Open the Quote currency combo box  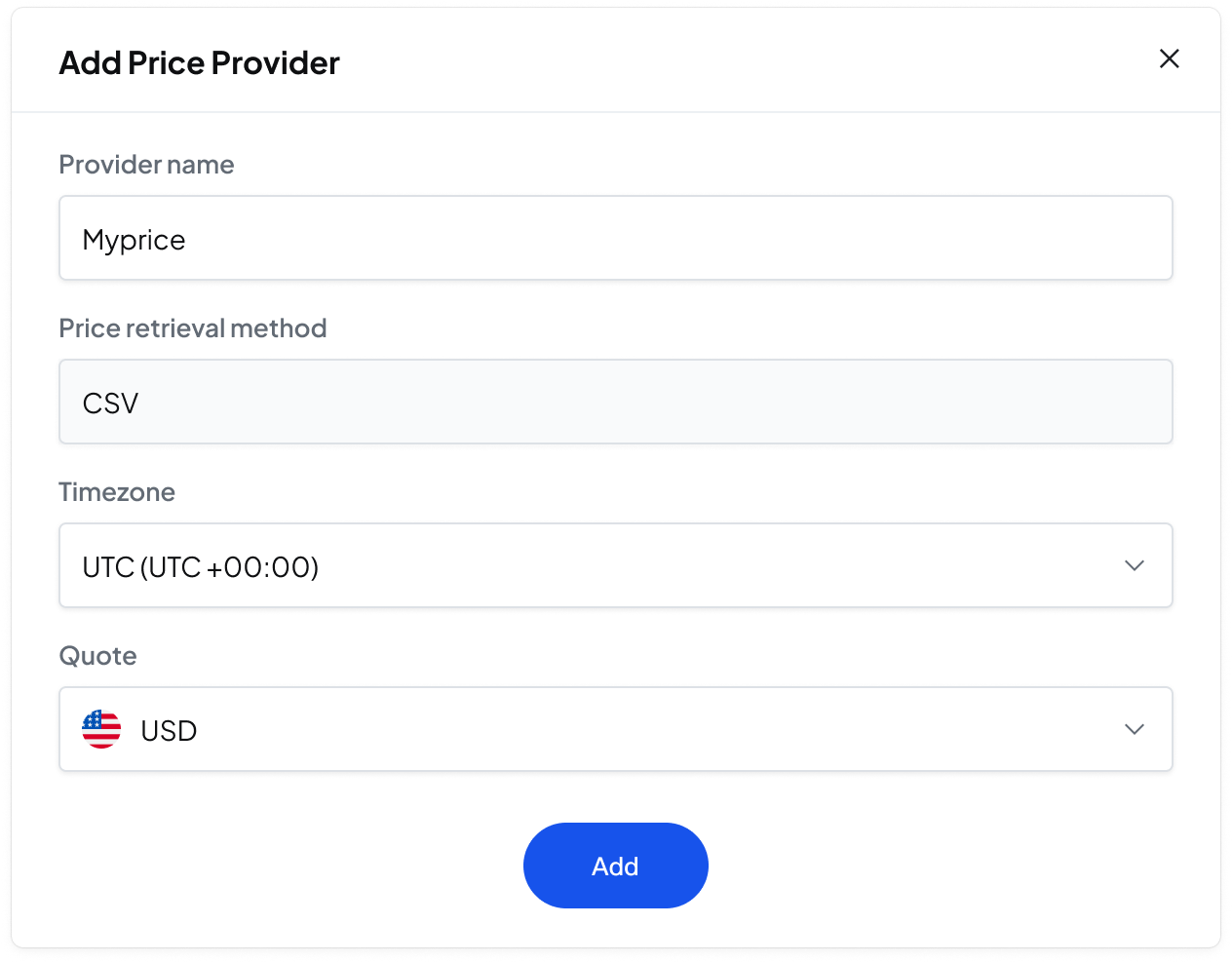pyautogui.click(x=615, y=729)
